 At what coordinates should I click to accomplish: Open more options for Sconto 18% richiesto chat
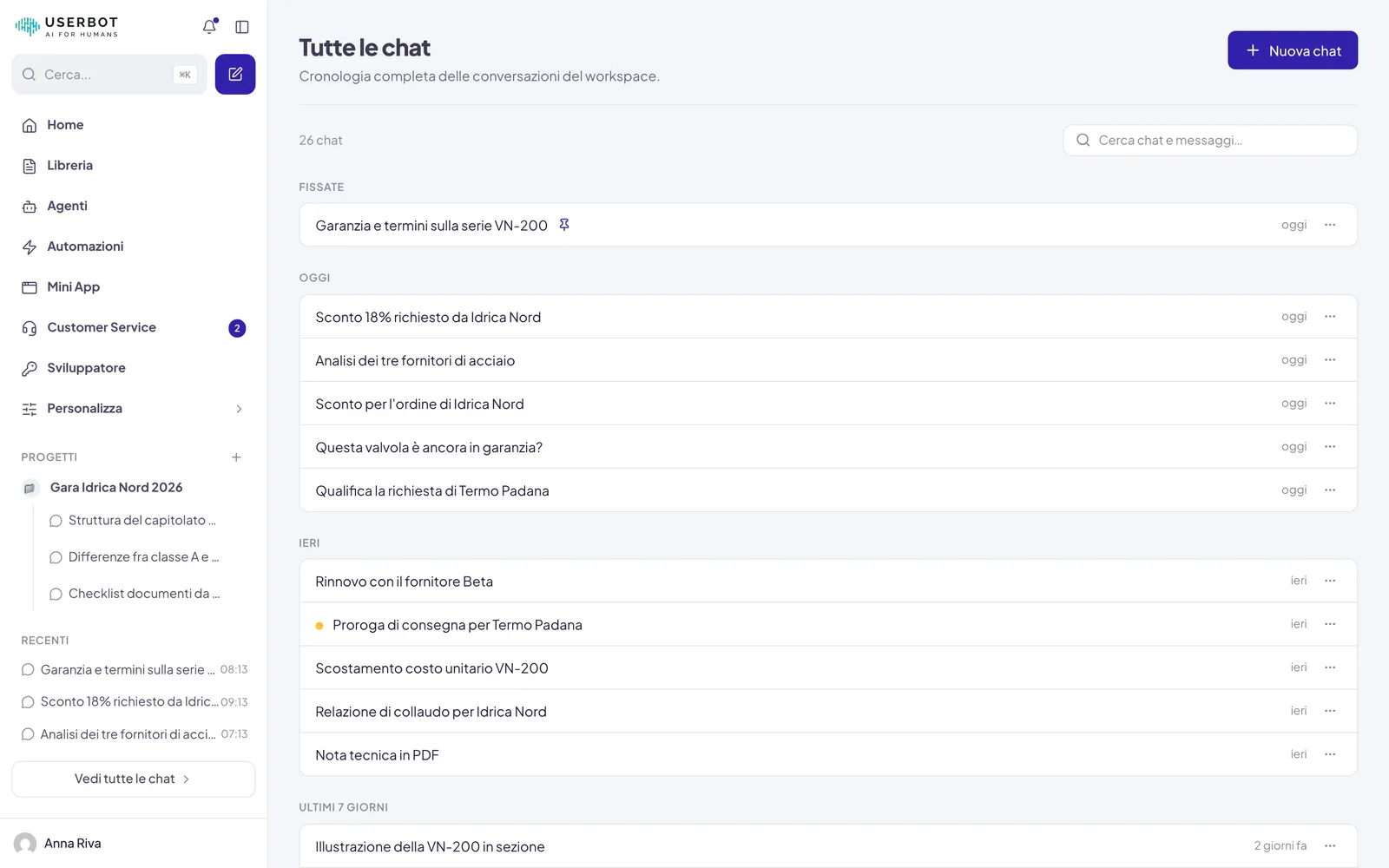click(x=1330, y=317)
